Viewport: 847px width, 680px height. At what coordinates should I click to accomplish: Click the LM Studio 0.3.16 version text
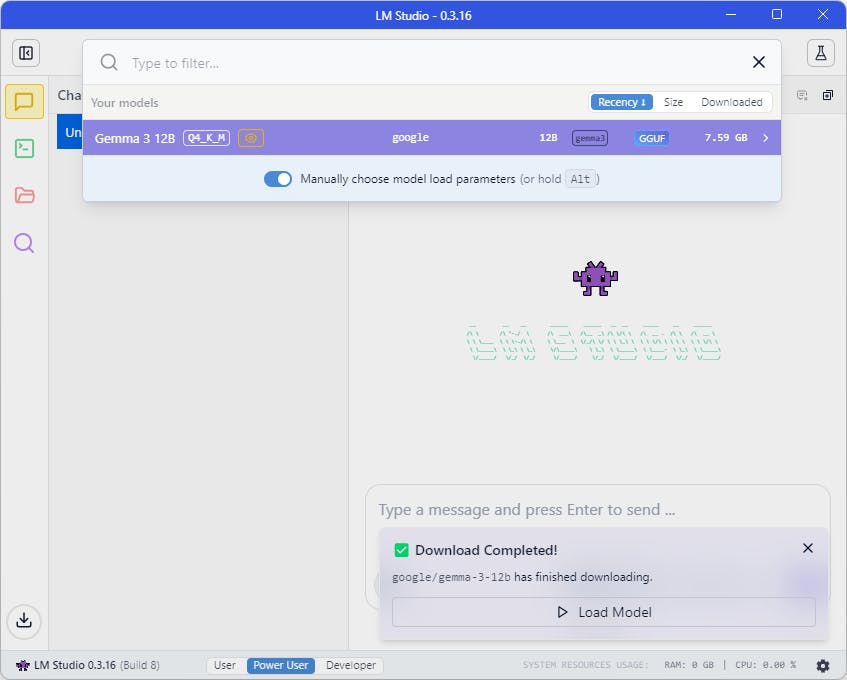[75, 665]
